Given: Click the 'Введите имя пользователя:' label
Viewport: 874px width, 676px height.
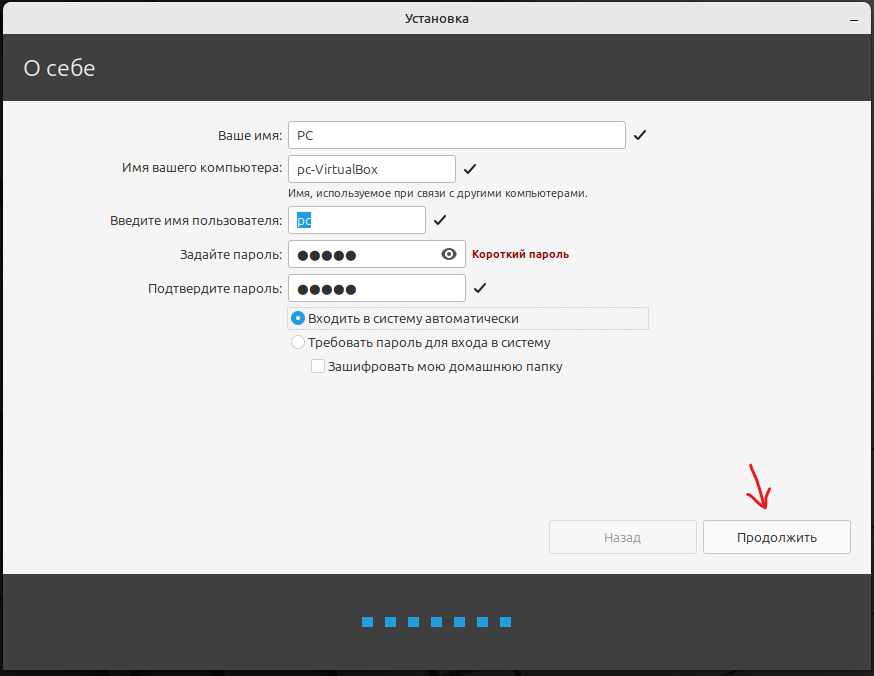Looking at the screenshot, I should (x=196, y=221).
